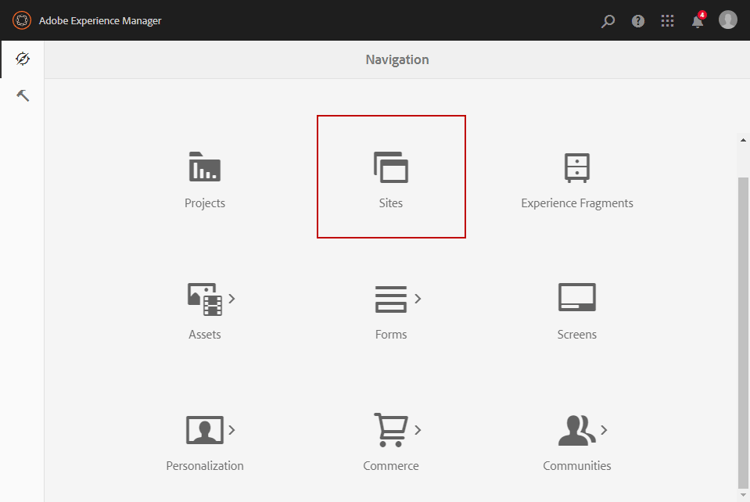The image size is (750, 502).
Task: Open the Commerce shopping cart icon
Action: [x=391, y=430]
